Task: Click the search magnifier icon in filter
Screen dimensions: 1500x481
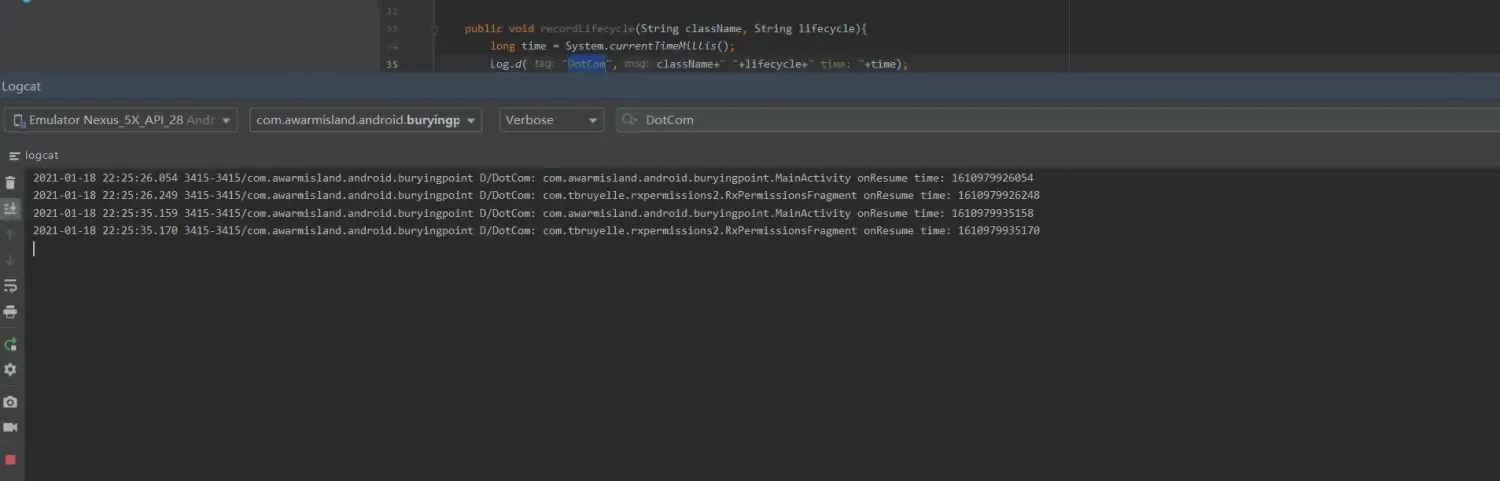Action: pyautogui.click(x=629, y=120)
